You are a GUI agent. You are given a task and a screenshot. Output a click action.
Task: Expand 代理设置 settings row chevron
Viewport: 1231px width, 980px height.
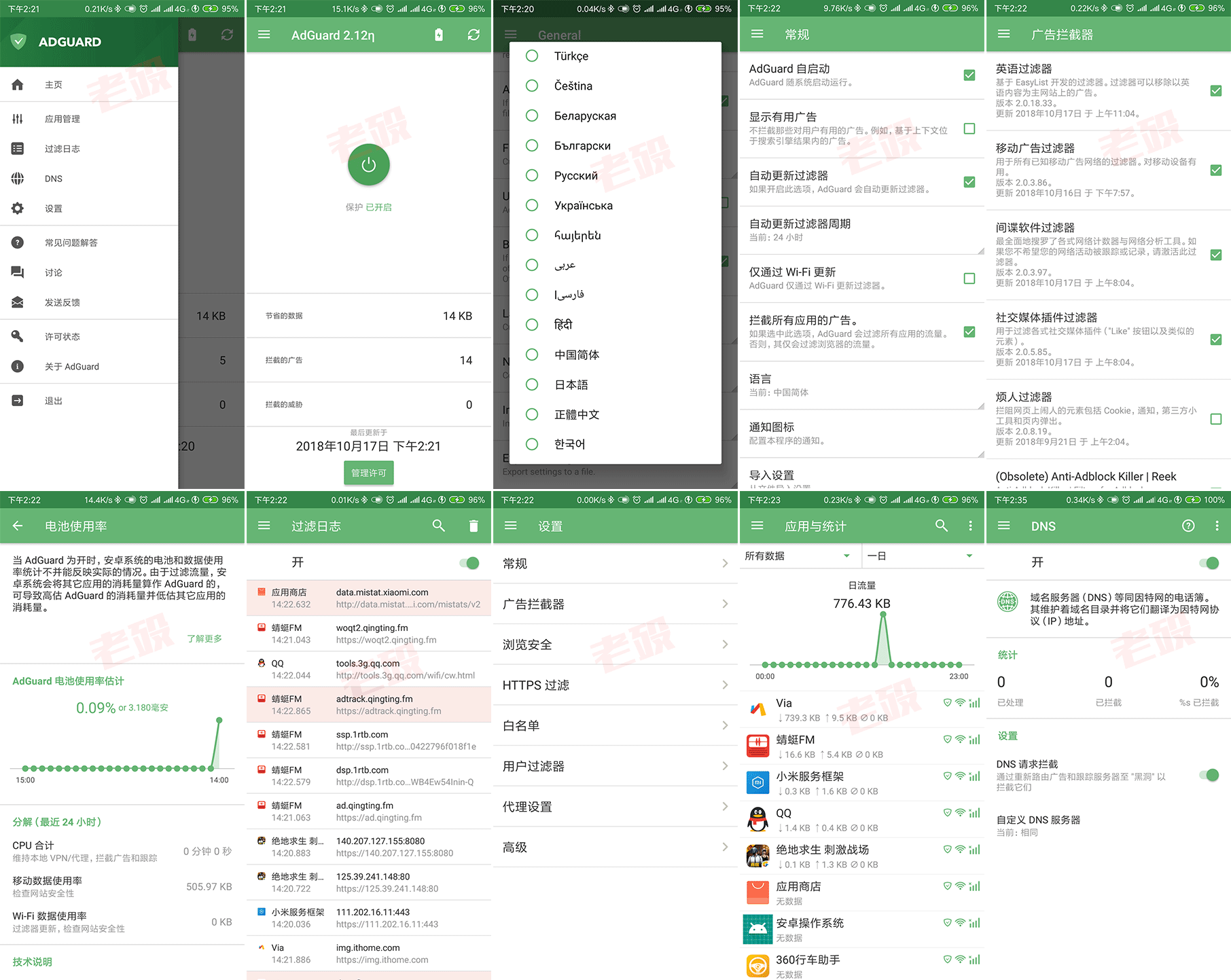click(x=726, y=806)
